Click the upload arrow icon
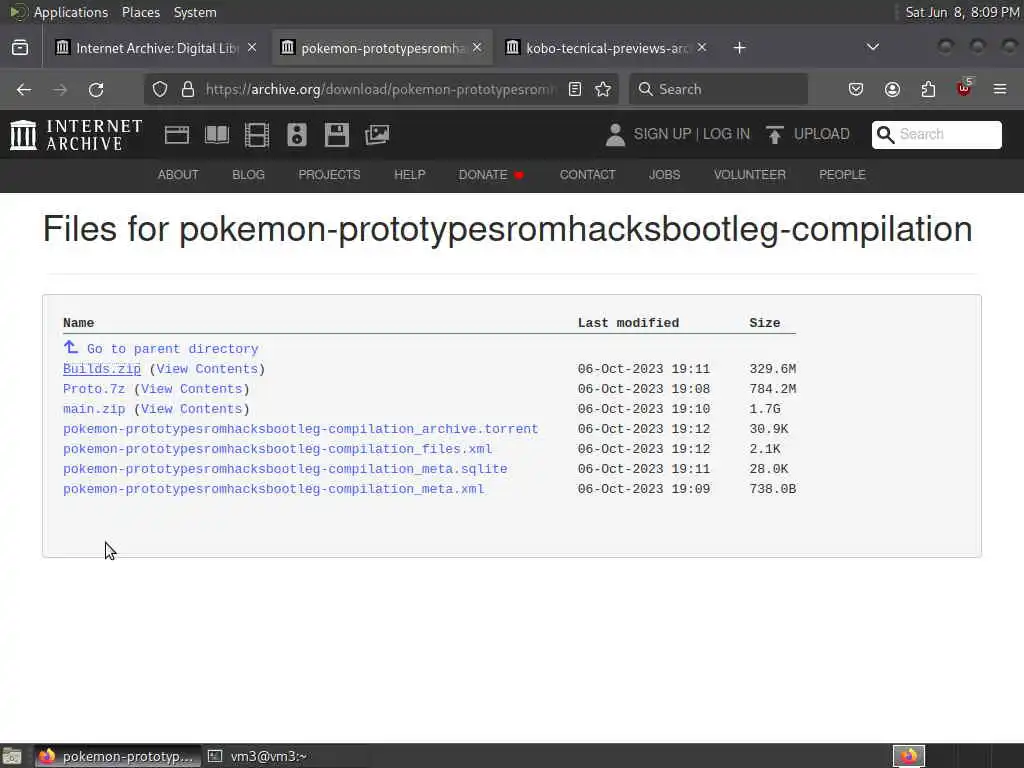 pyautogui.click(x=775, y=135)
